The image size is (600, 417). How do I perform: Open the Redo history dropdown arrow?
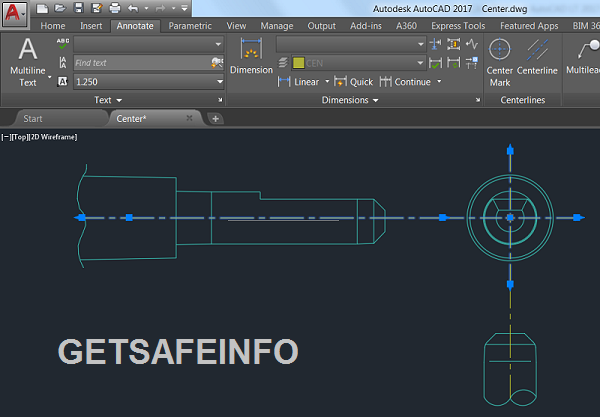coord(173,8)
